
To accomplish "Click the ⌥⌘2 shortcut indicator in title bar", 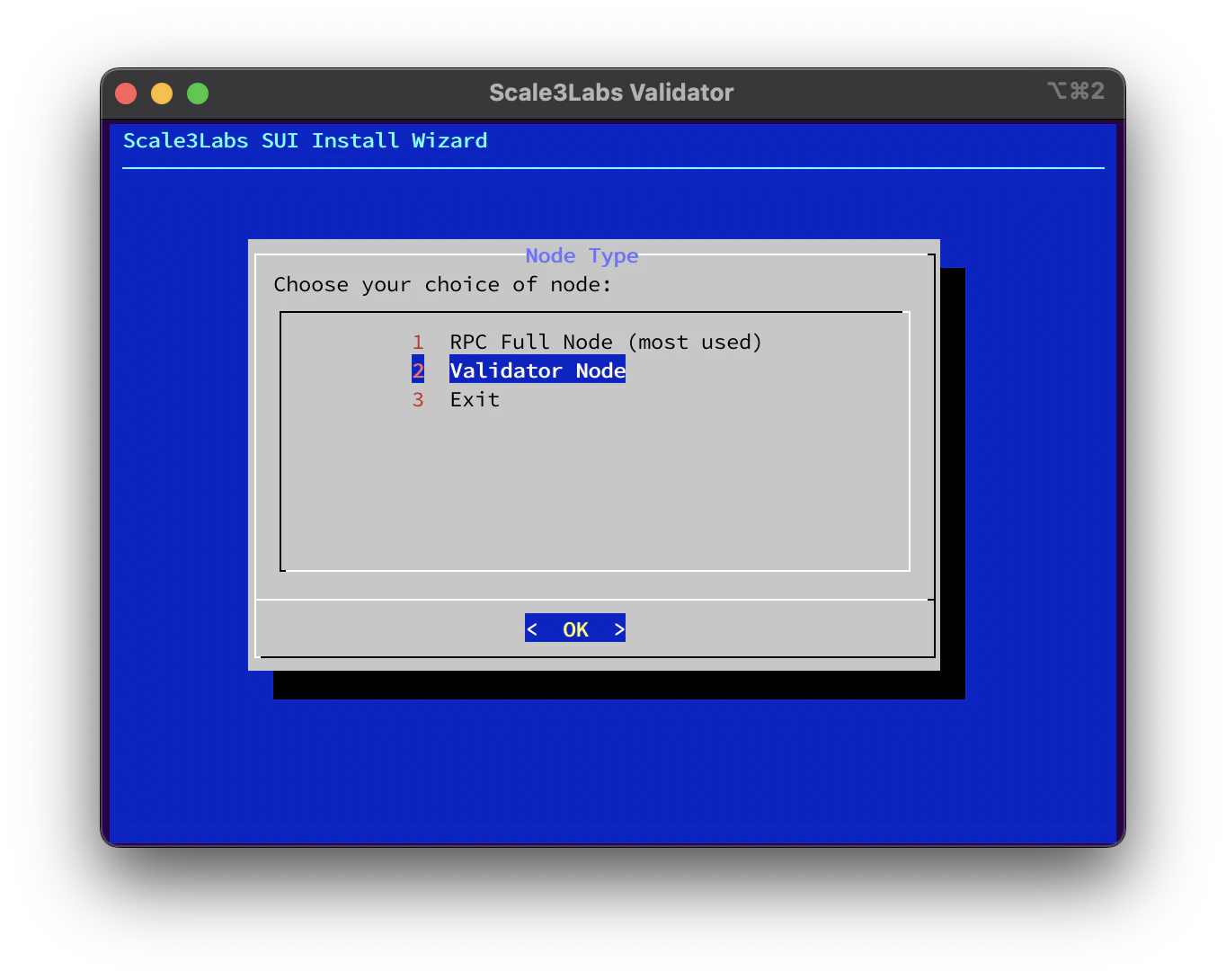I will coord(1076,91).
